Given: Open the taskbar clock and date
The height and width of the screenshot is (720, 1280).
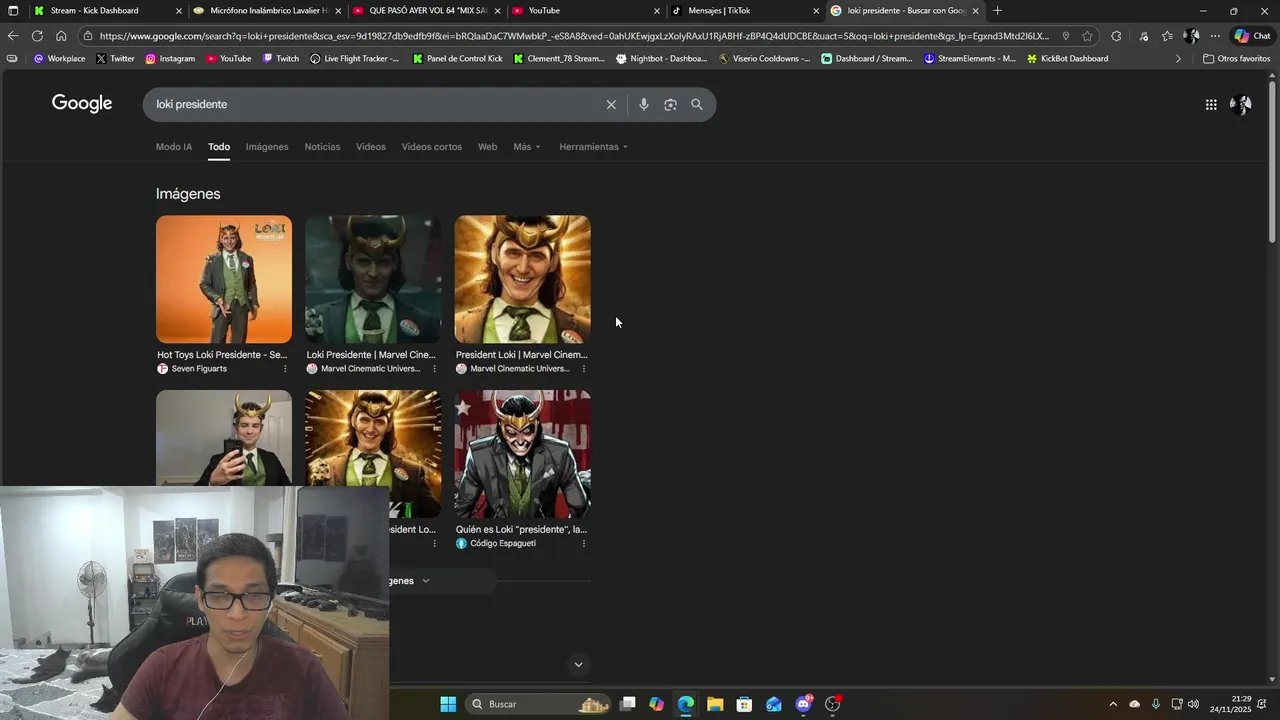Looking at the screenshot, I should pos(1230,704).
